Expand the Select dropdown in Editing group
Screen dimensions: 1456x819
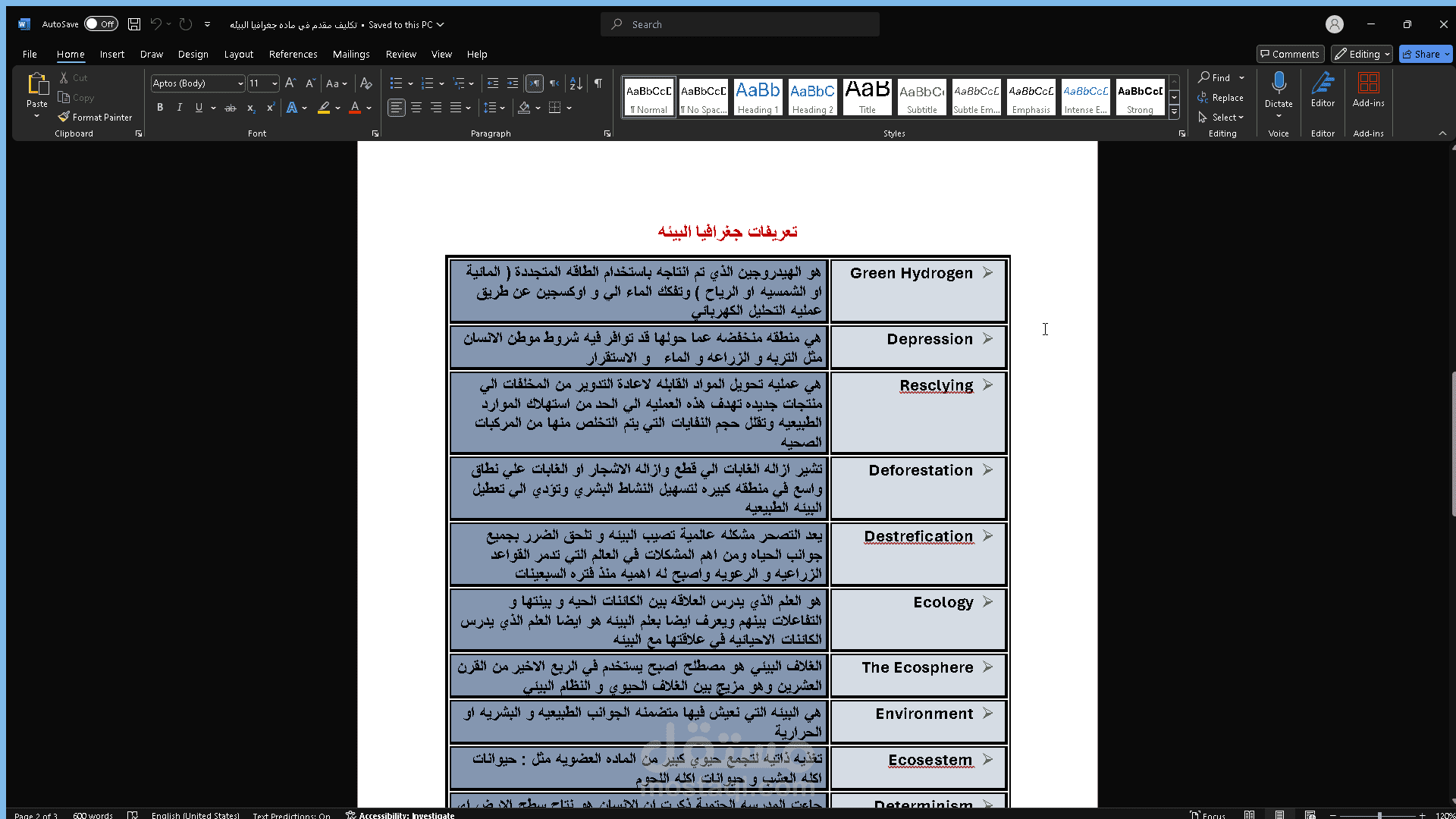coord(1222,117)
